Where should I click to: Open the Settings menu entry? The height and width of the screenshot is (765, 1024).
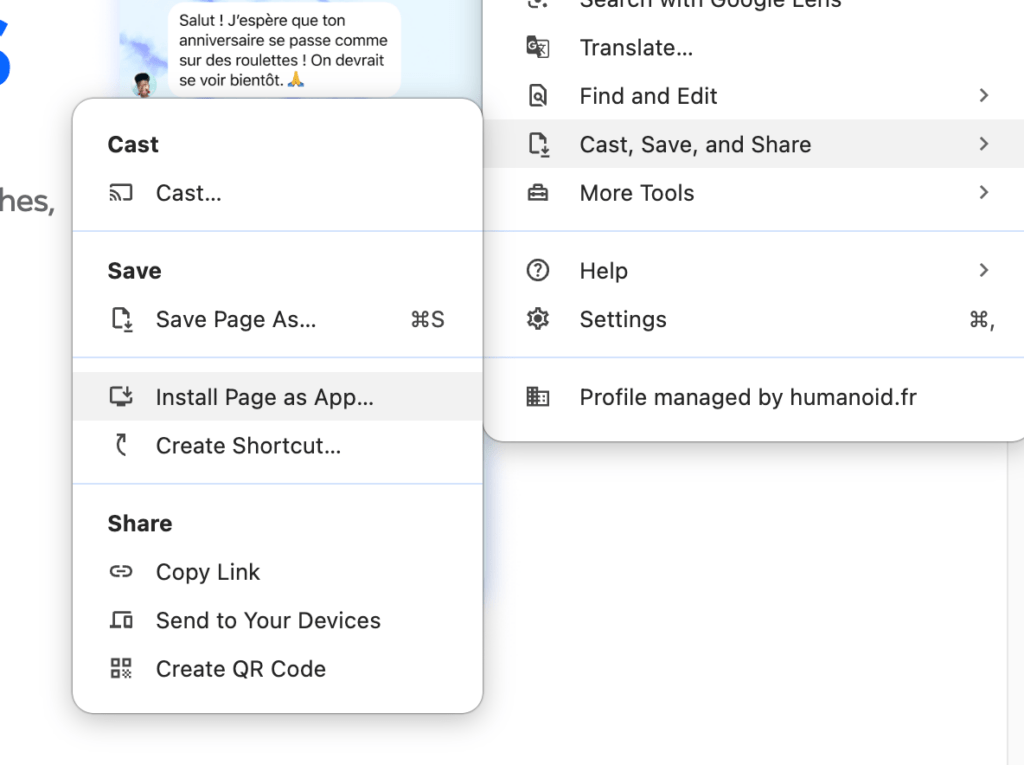click(x=622, y=319)
